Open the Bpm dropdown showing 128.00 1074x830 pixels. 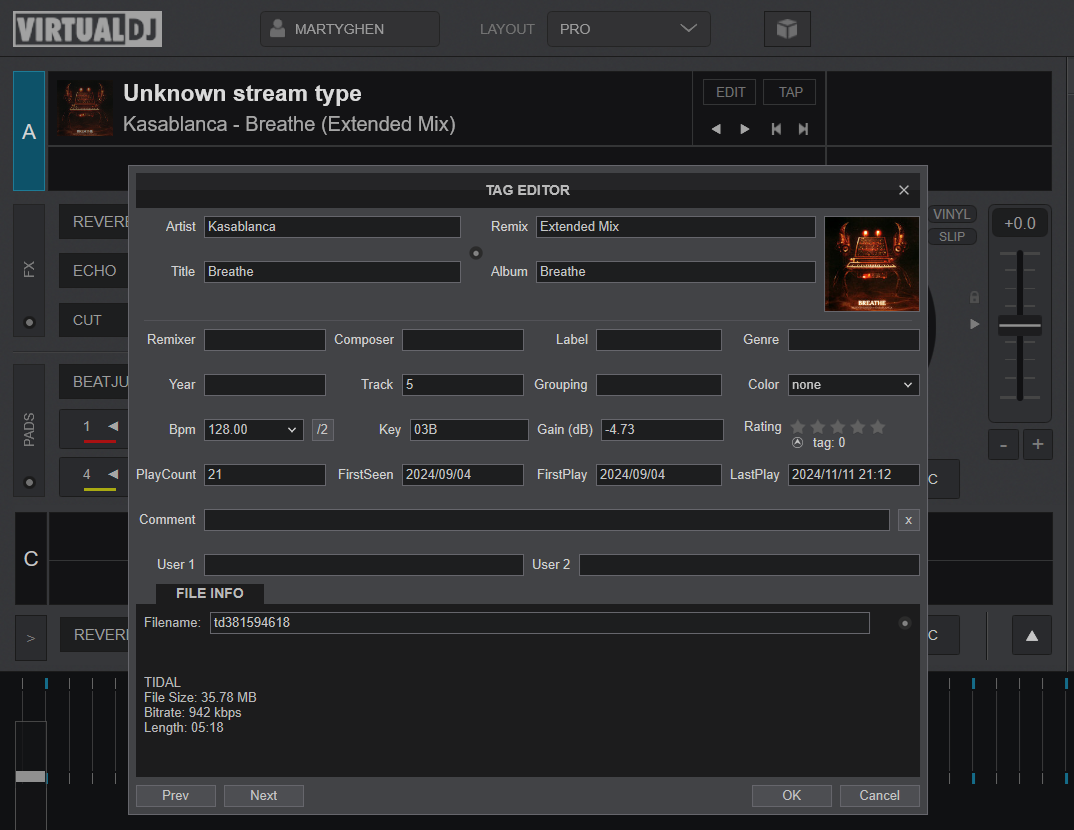[x=253, y=430]
